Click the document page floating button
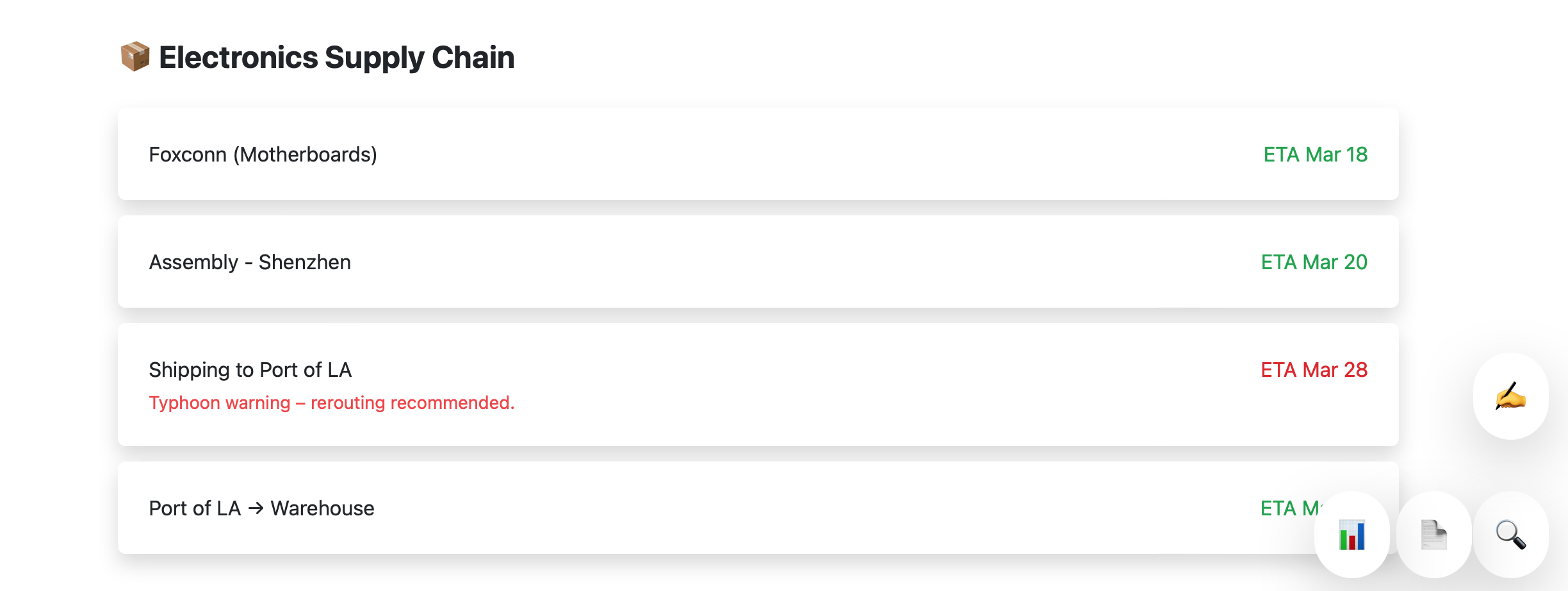The width and height of the screenshot is (1568, 591). (x=1433, y=535)
